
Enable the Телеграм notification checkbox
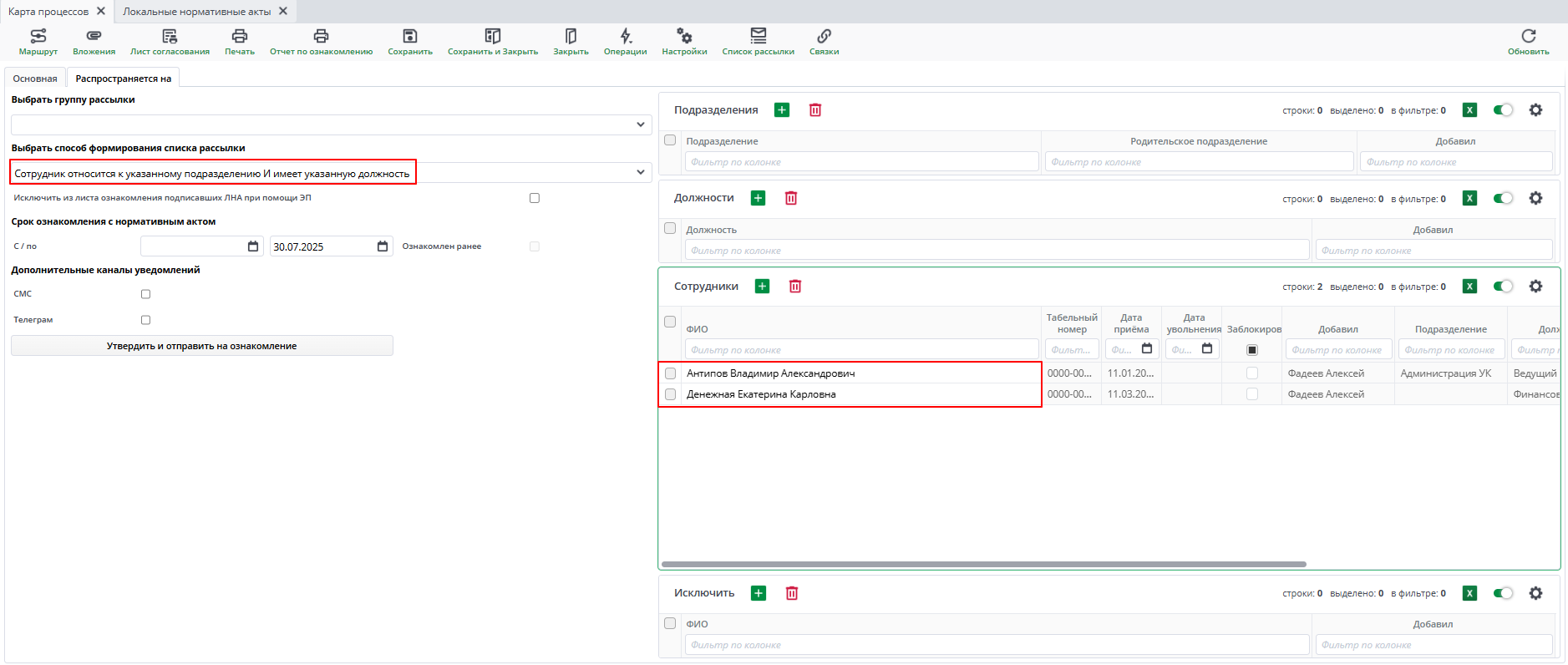pyautogui.click(x=145, y=320)
